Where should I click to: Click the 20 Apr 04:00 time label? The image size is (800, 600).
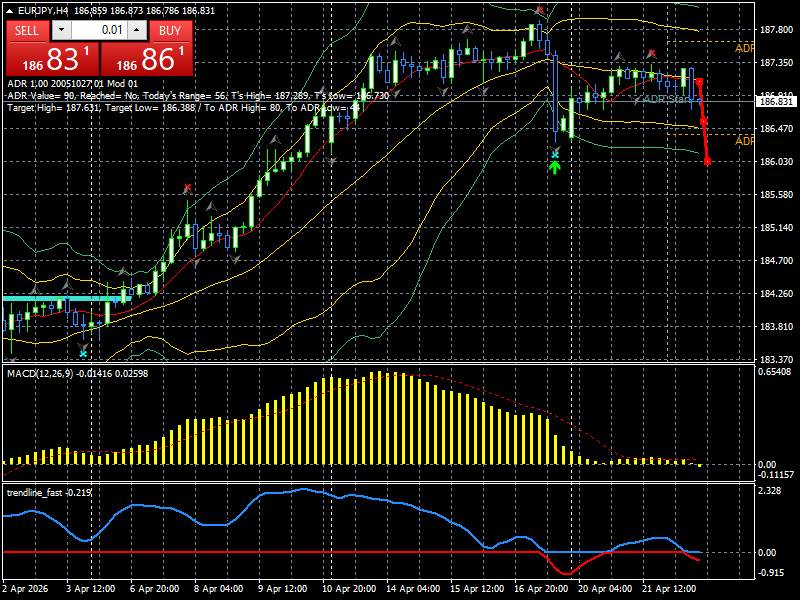[605, 589]
